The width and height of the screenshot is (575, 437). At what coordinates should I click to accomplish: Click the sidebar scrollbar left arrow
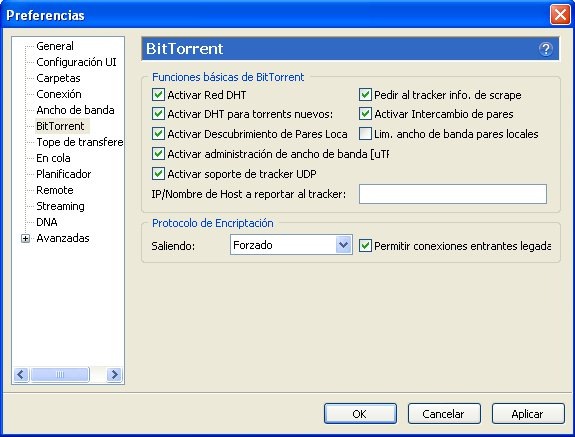coord(21,374)
